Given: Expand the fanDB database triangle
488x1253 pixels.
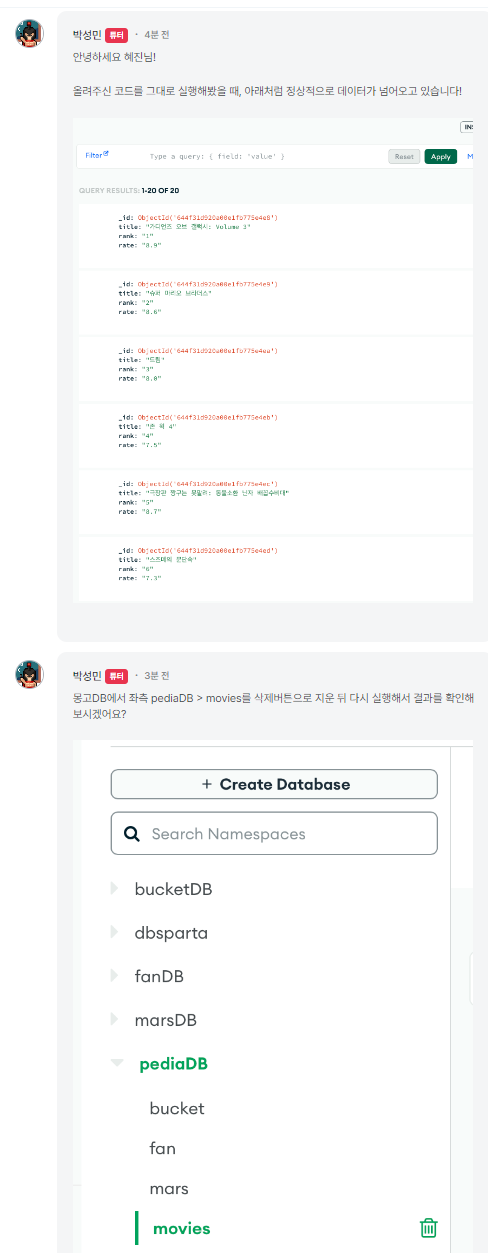Looking at the screenshot, I should 115,976.
